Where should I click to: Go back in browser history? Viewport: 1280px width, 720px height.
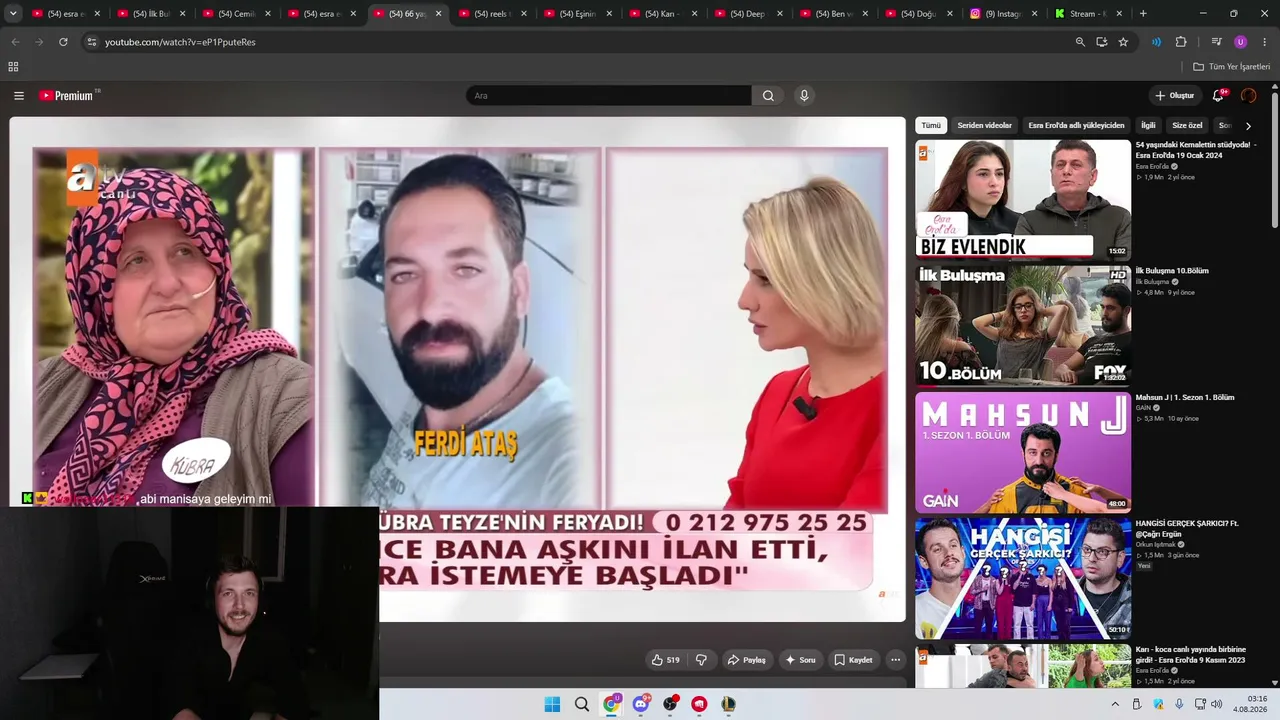coord(15,42)
